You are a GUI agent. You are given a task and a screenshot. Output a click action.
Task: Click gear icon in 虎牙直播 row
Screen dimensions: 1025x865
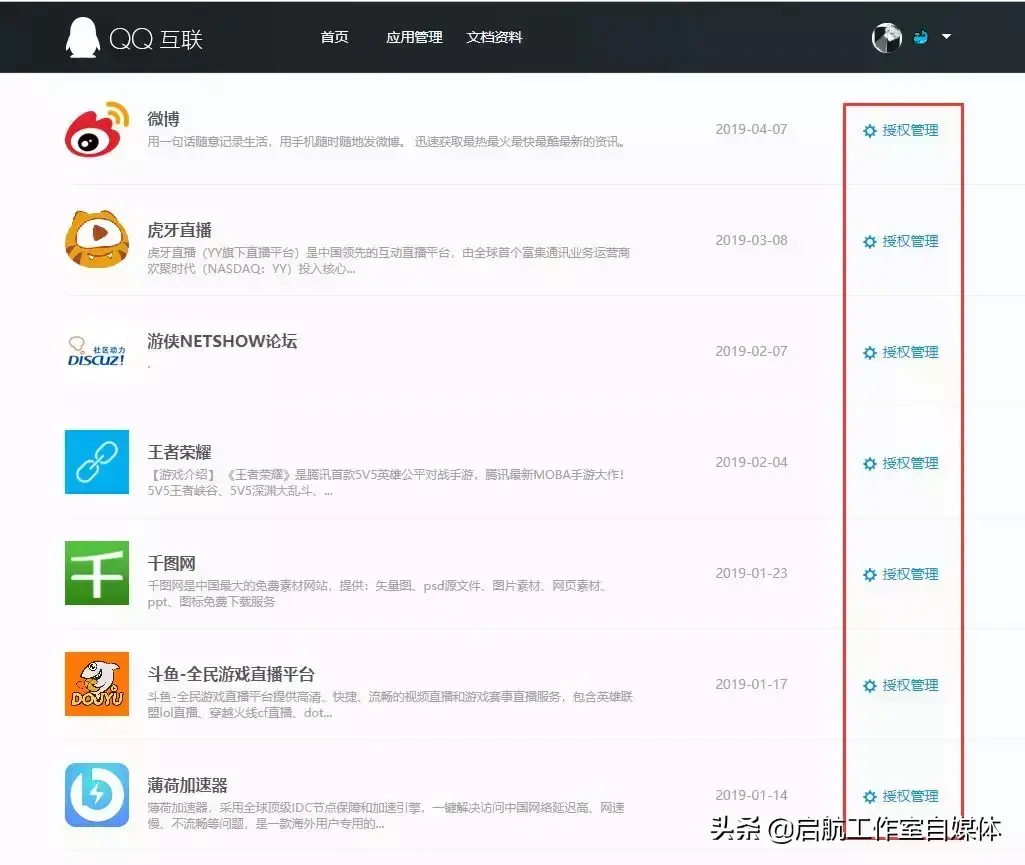pyautogui.click(x=869, y=242)
